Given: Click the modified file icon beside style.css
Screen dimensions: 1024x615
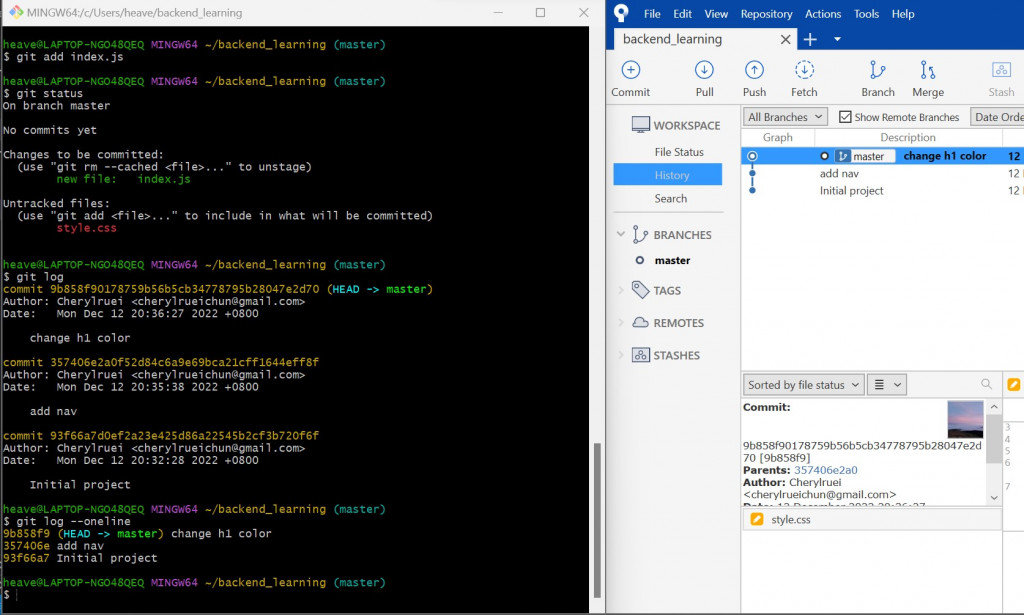Looking at the screenshot, I should coord(757,520).
